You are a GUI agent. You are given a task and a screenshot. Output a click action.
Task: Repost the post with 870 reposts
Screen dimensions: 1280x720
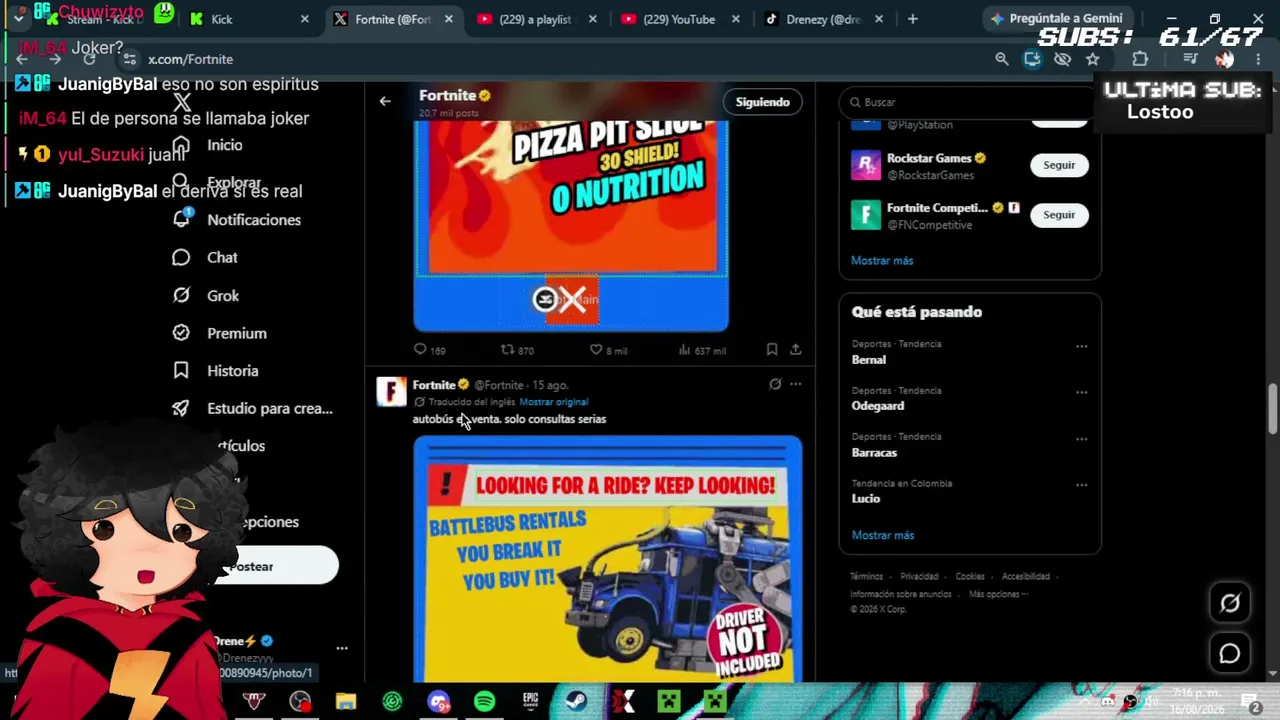[517, 350]
